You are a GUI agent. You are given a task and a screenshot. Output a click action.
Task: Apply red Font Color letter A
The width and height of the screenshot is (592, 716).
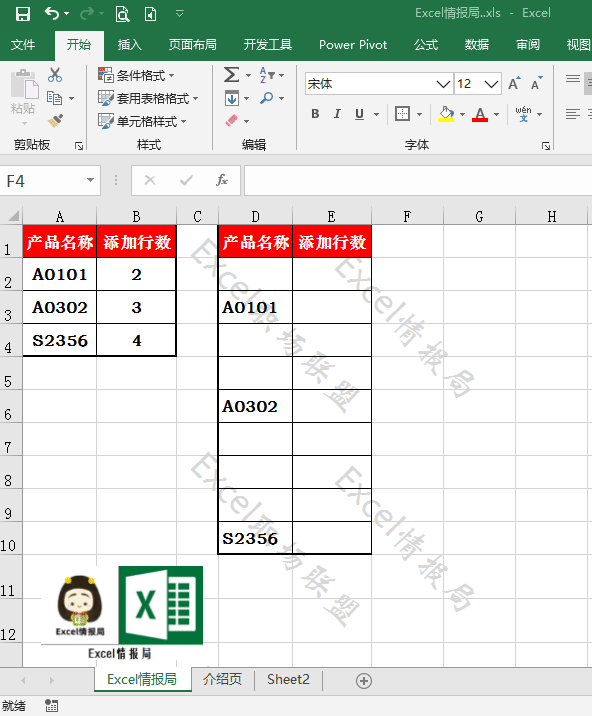pos(480,114)
